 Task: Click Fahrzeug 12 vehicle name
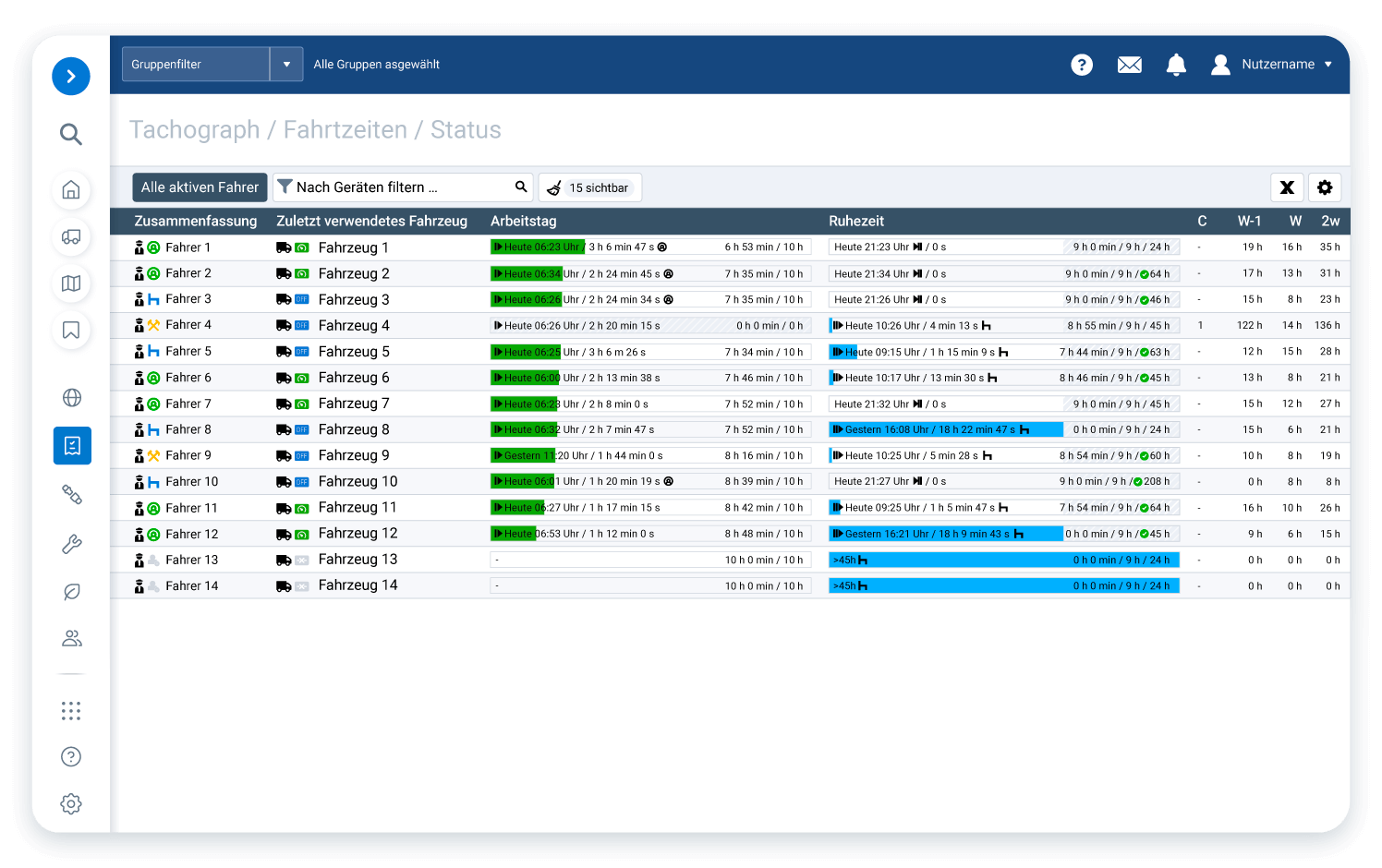358,534
